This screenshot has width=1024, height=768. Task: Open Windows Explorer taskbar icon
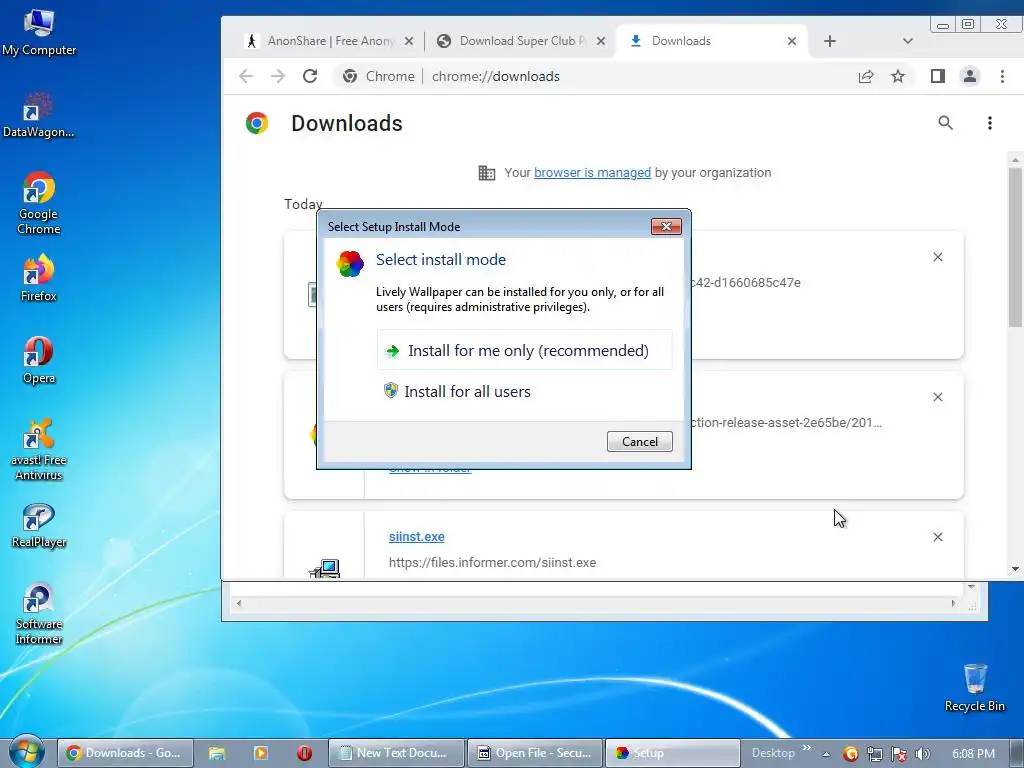[x=217, y=753]
